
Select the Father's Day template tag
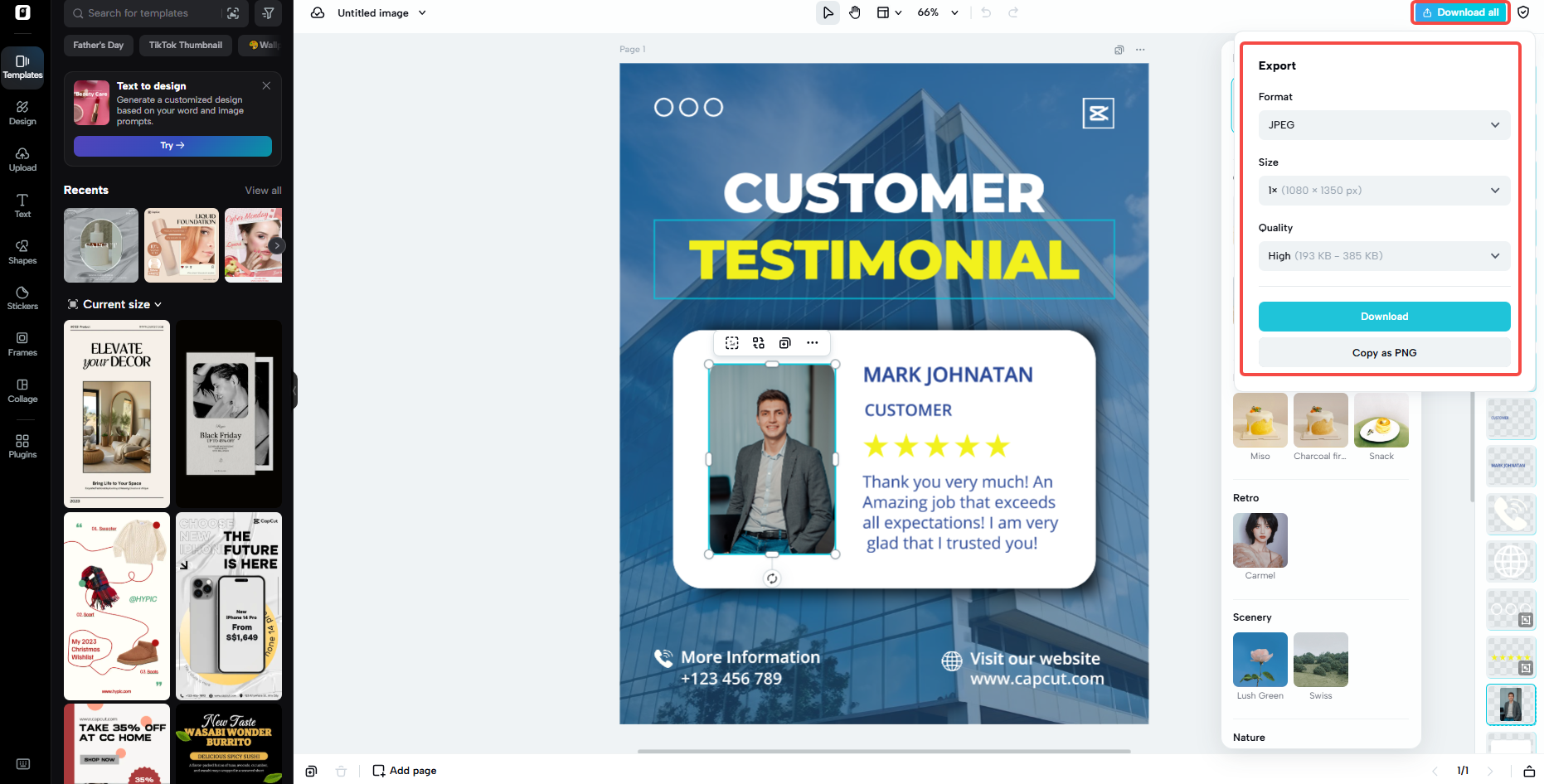(98, 45)
